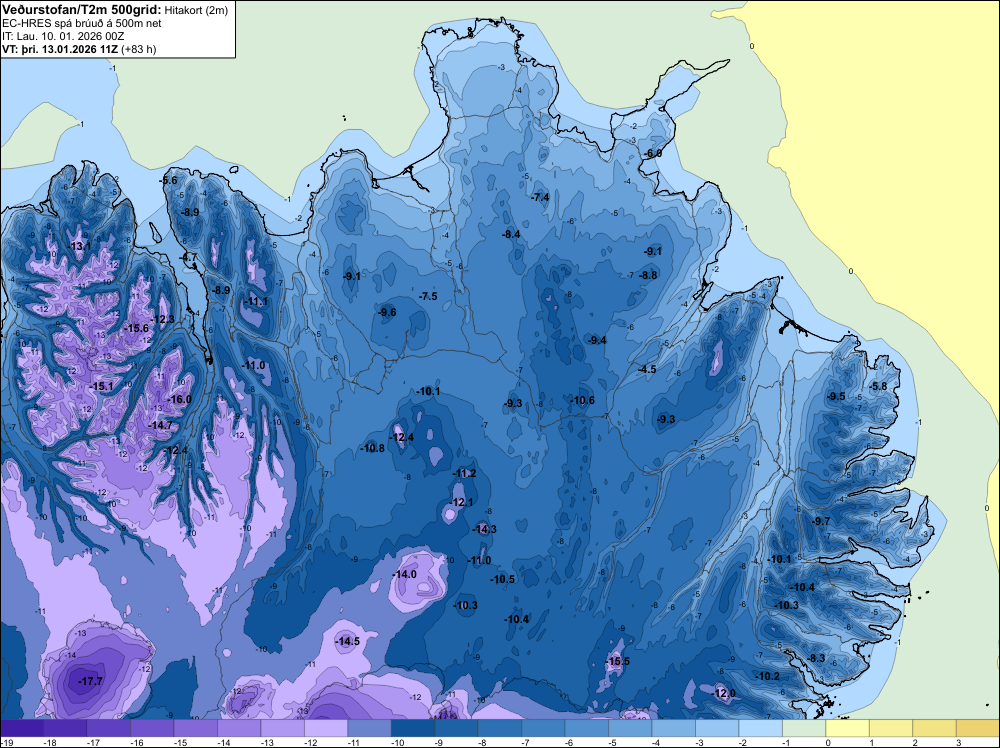This screenshot has width=1000, height=748.
Task: Click the -11.1 temperature label
Action: click(256, 301)
